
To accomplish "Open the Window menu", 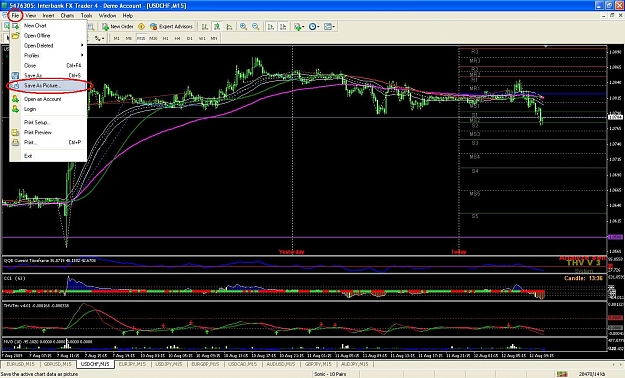I will click(x=107, y=16).
